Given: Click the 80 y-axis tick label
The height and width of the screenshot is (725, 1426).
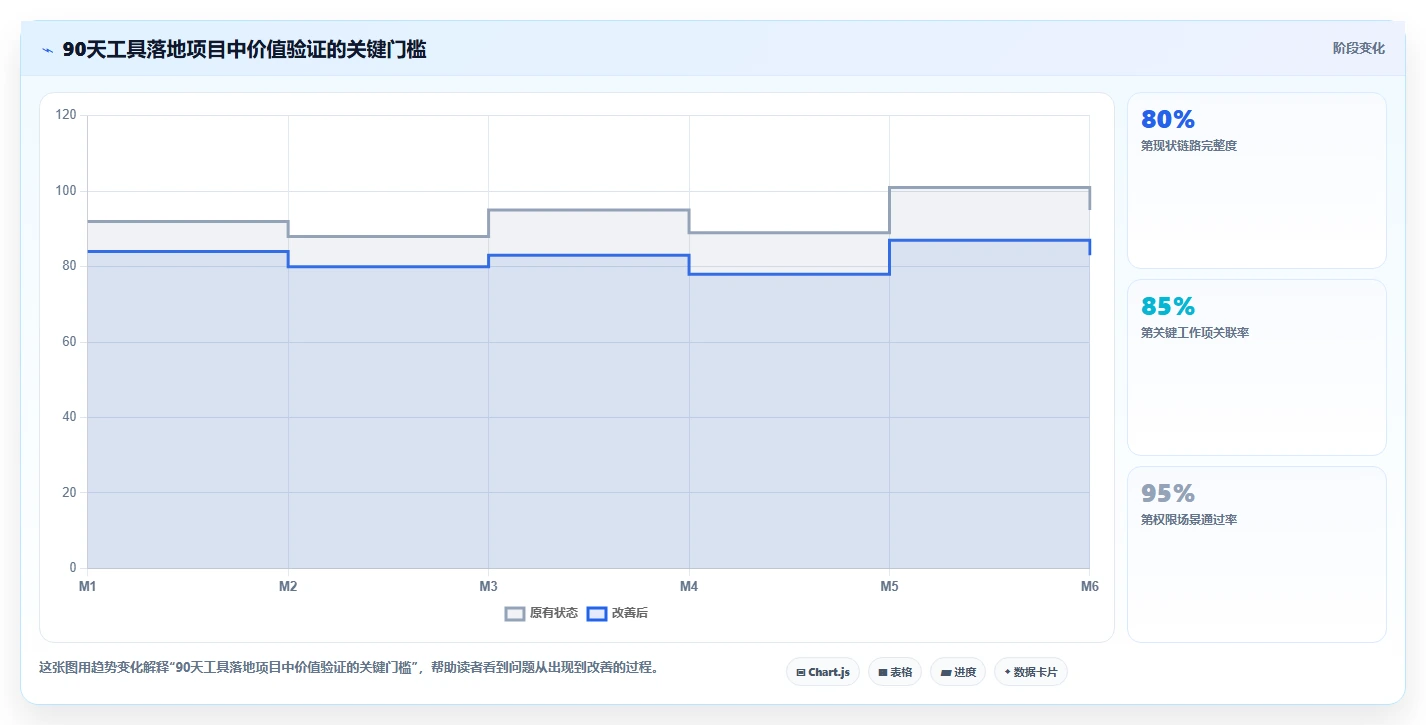Looking at the screenshot, I should coord(69,266).
